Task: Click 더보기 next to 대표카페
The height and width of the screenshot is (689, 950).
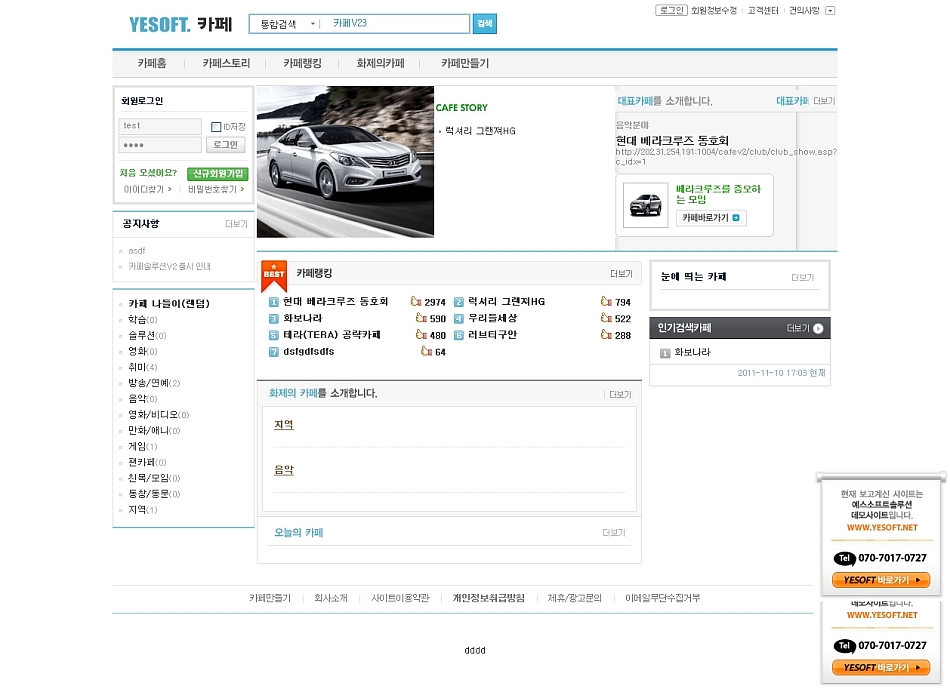Action: [824, 101]
